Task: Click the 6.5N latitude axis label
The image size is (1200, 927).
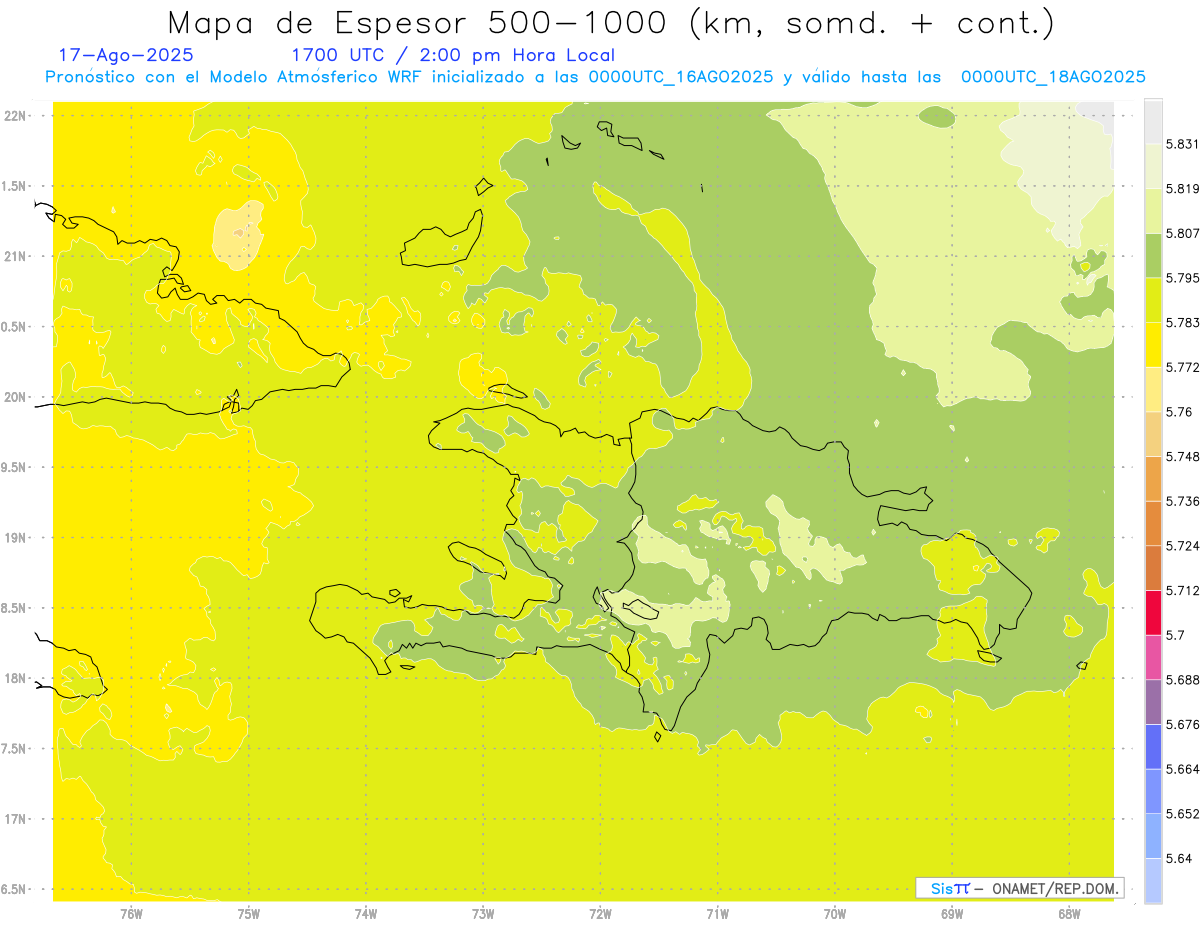Action: (14, 889)
